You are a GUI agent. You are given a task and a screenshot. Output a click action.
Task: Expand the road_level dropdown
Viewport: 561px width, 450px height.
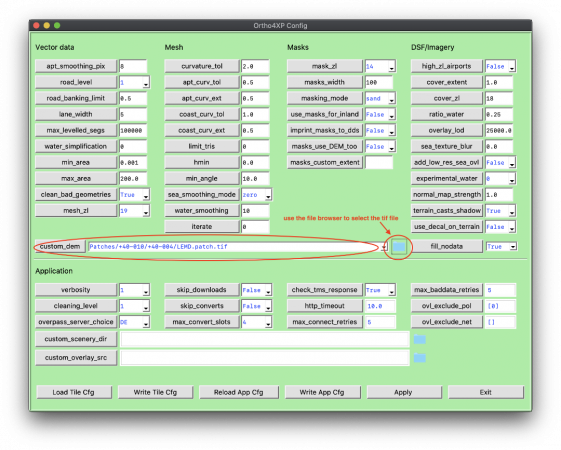146,83
